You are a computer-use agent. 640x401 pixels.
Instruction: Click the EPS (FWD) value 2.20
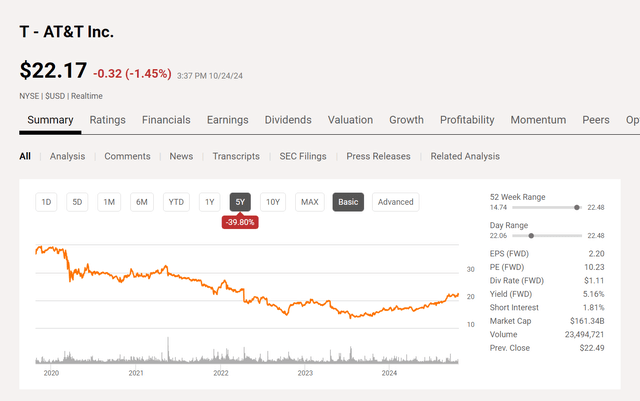[596, 254]
